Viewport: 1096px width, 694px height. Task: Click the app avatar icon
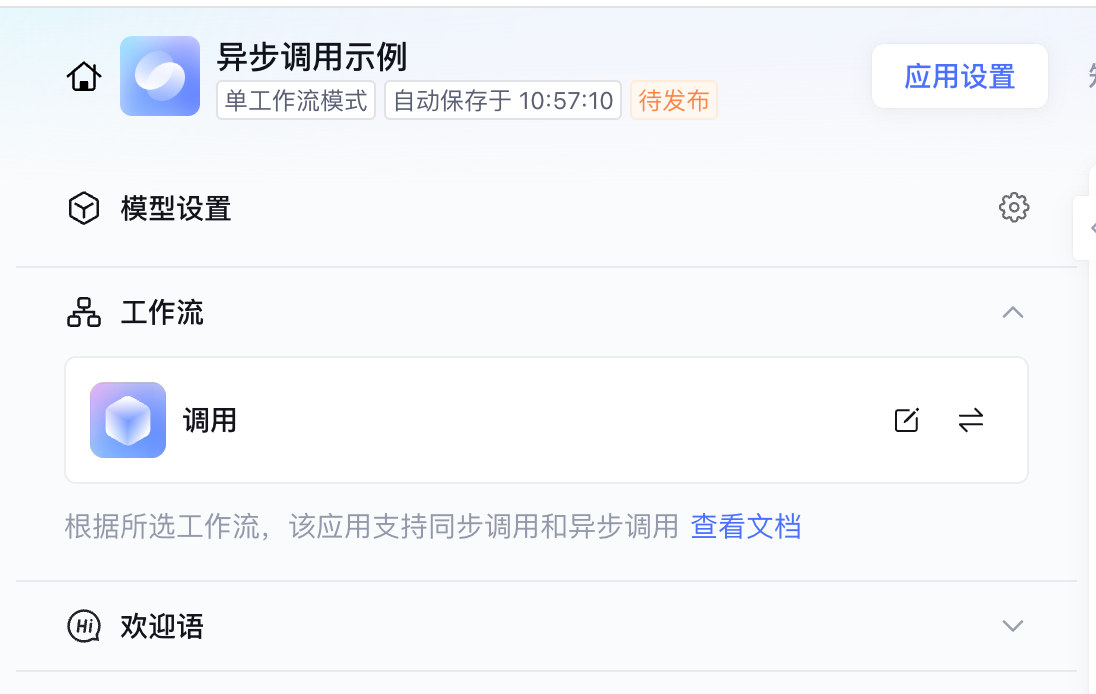[x=160, y=76]
